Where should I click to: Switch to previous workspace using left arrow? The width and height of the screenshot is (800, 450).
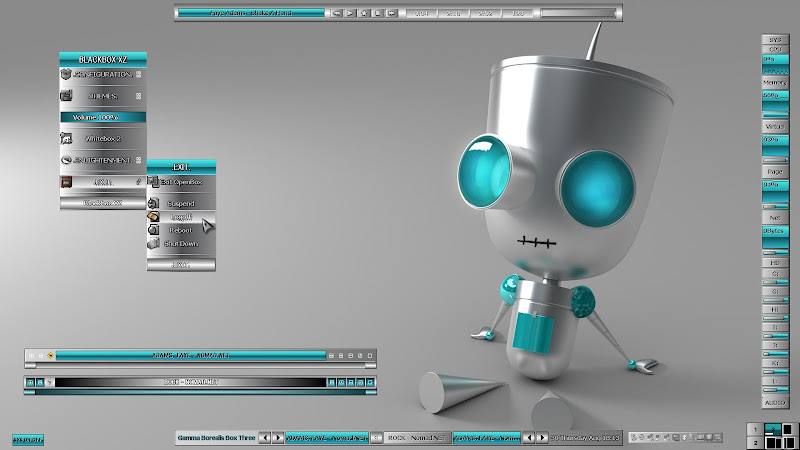pos(264,438)
